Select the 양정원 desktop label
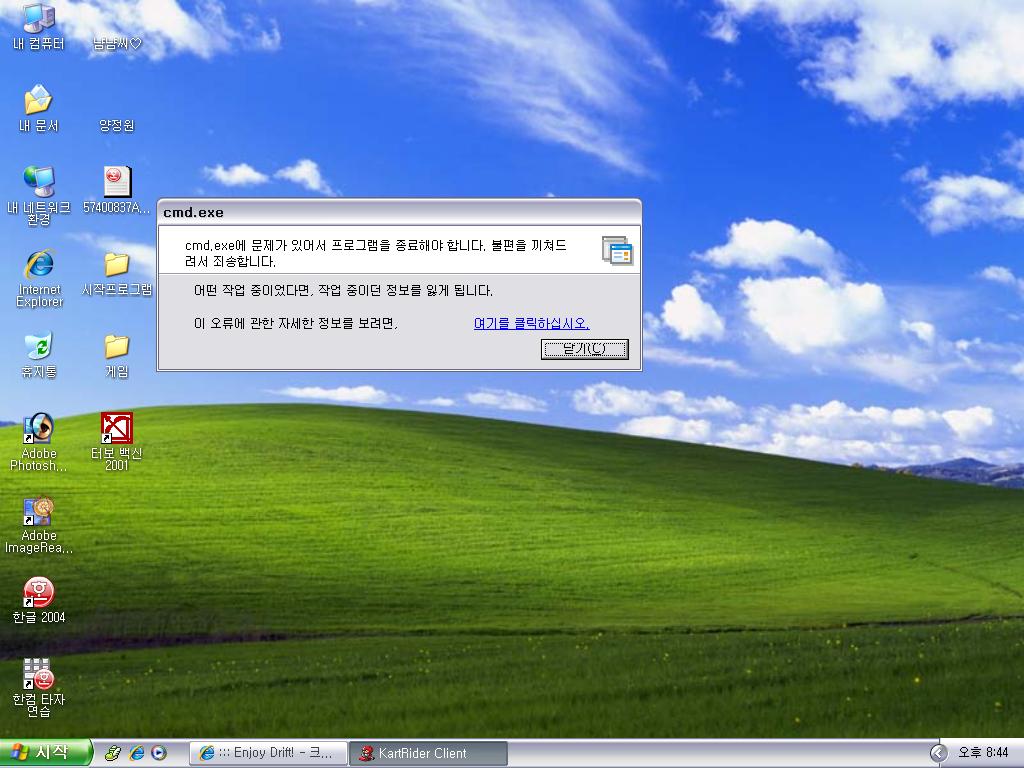 117,125
